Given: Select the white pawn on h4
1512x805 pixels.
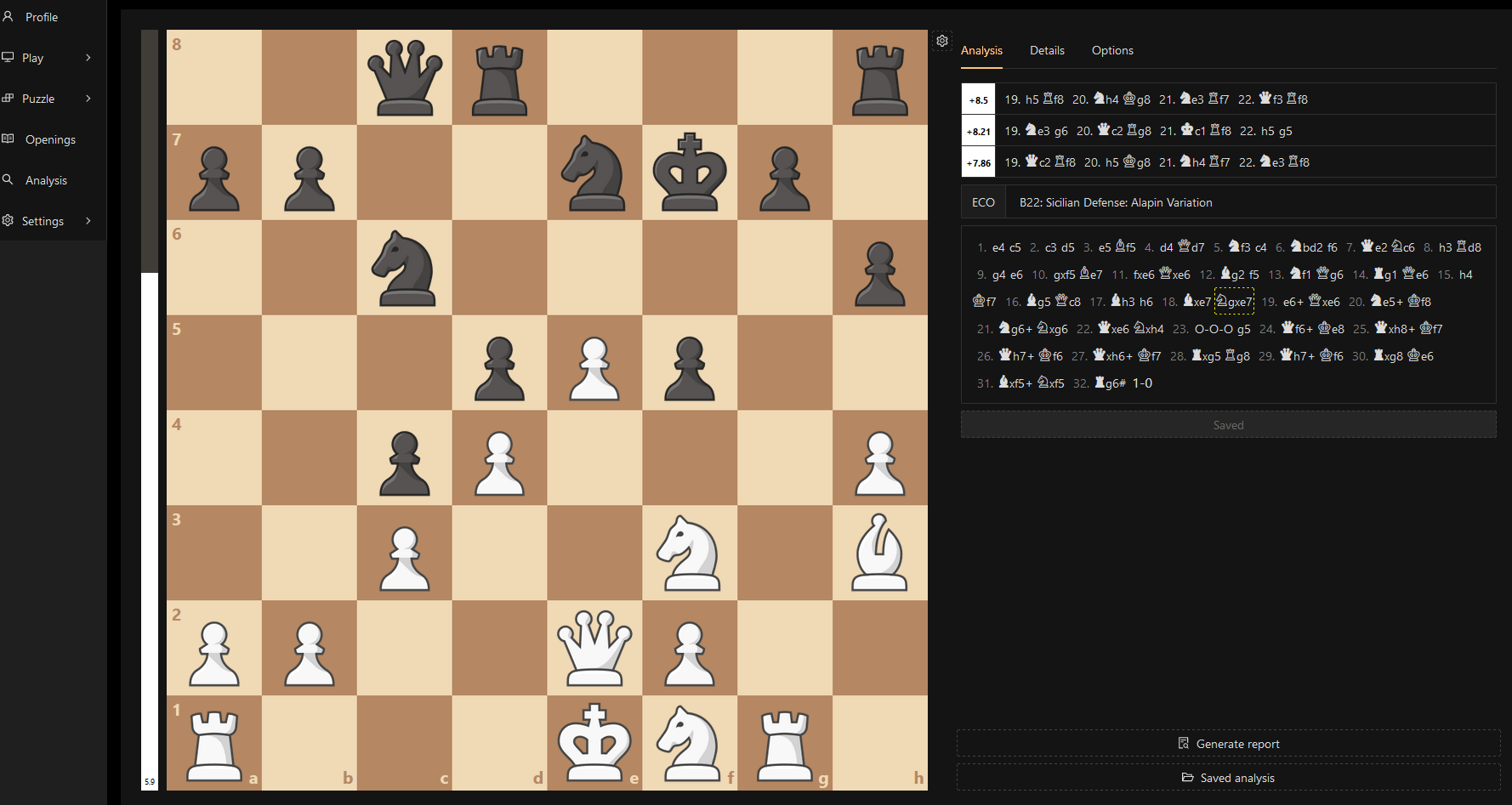Looking at the screenshot, I should [880, 462].
